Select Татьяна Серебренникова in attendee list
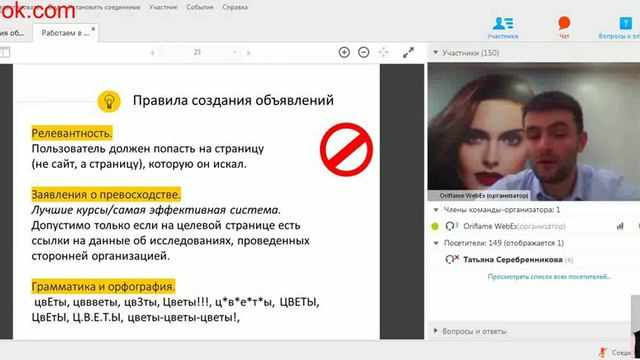The width and height of the screenshot is (640, 360). point(513,260)
